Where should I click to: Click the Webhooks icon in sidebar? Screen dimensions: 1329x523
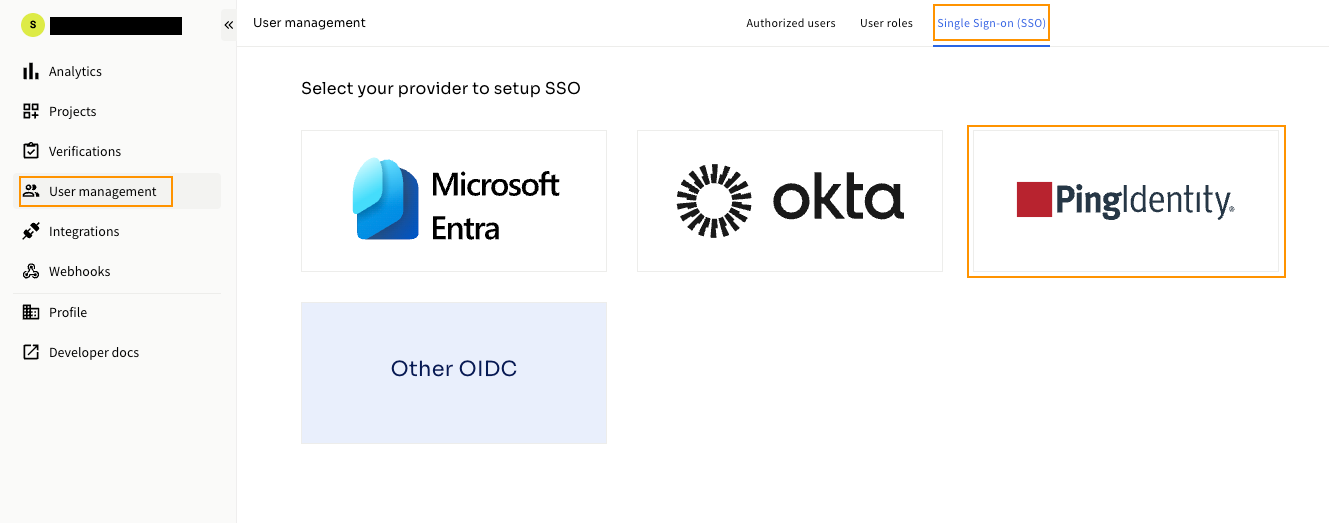pyautogui.click(x=31, y=271)
